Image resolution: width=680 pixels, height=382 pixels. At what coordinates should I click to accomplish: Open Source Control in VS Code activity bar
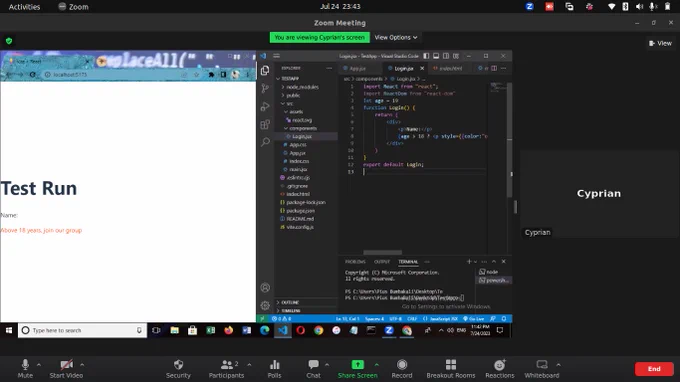265,88
